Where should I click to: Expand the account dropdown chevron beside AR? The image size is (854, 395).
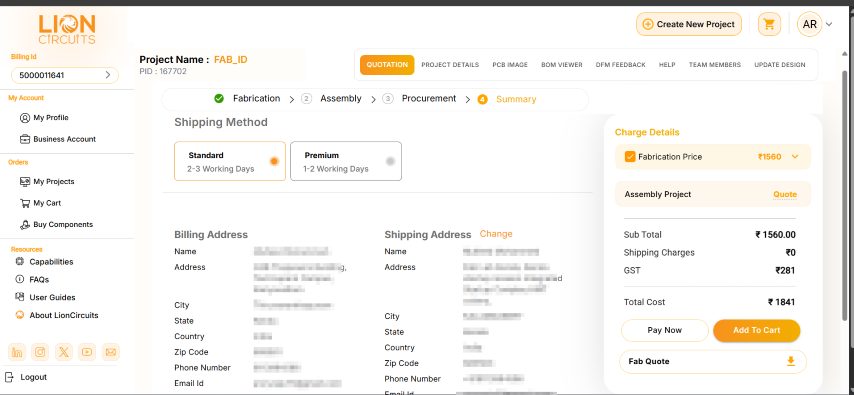(x=829, y=25)
